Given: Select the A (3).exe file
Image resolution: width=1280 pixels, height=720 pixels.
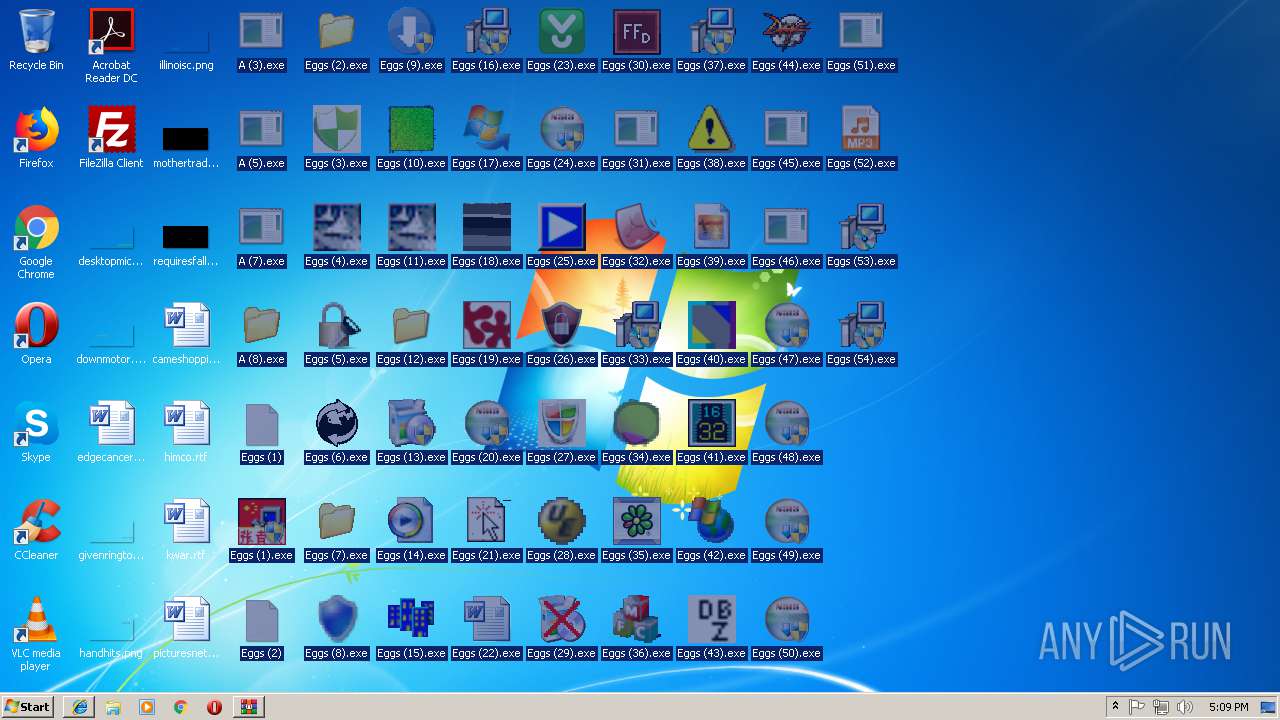Looking at the screenshot, I should pos(261,32).
